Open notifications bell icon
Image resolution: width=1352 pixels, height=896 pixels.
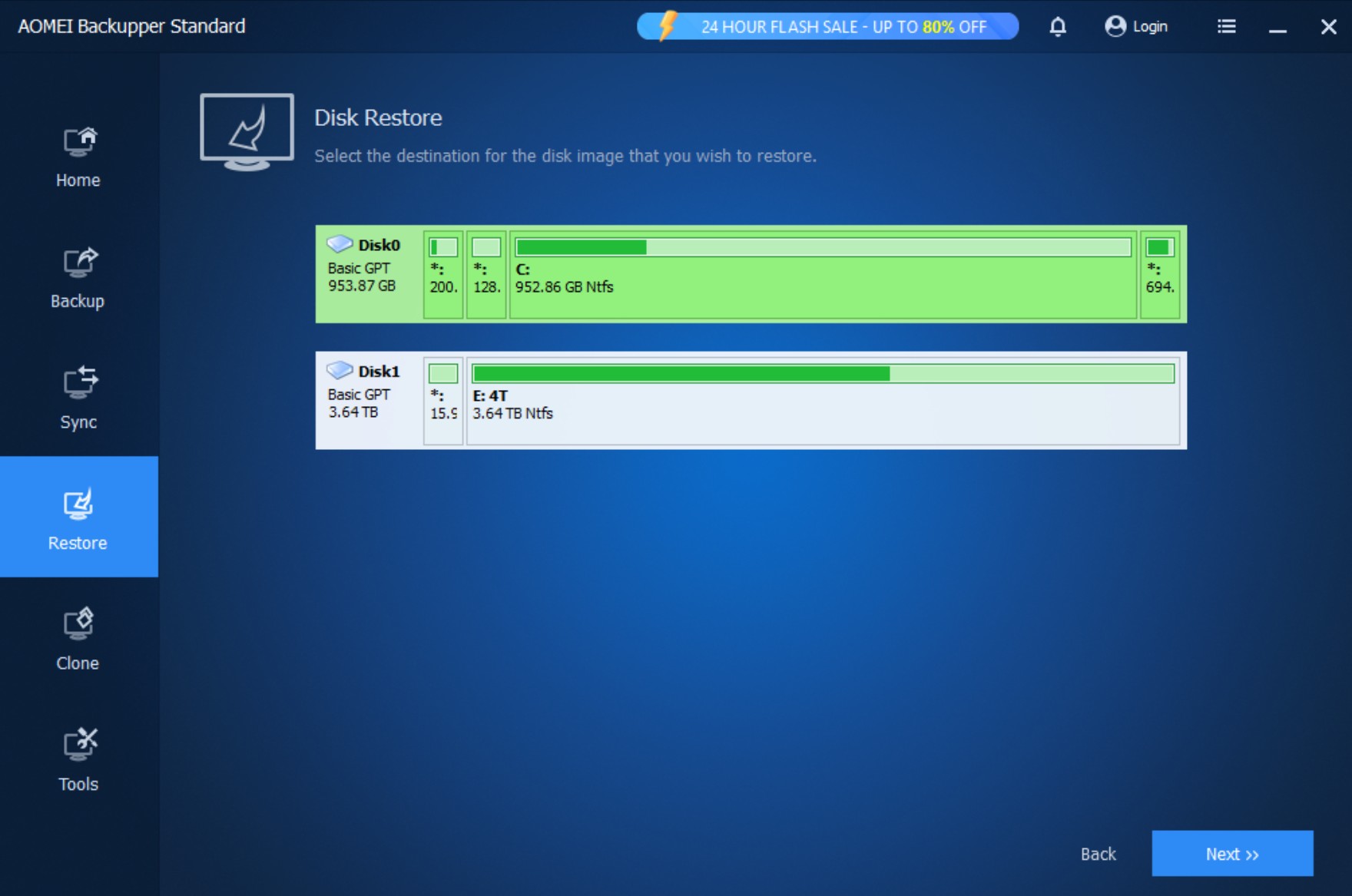1058,27
